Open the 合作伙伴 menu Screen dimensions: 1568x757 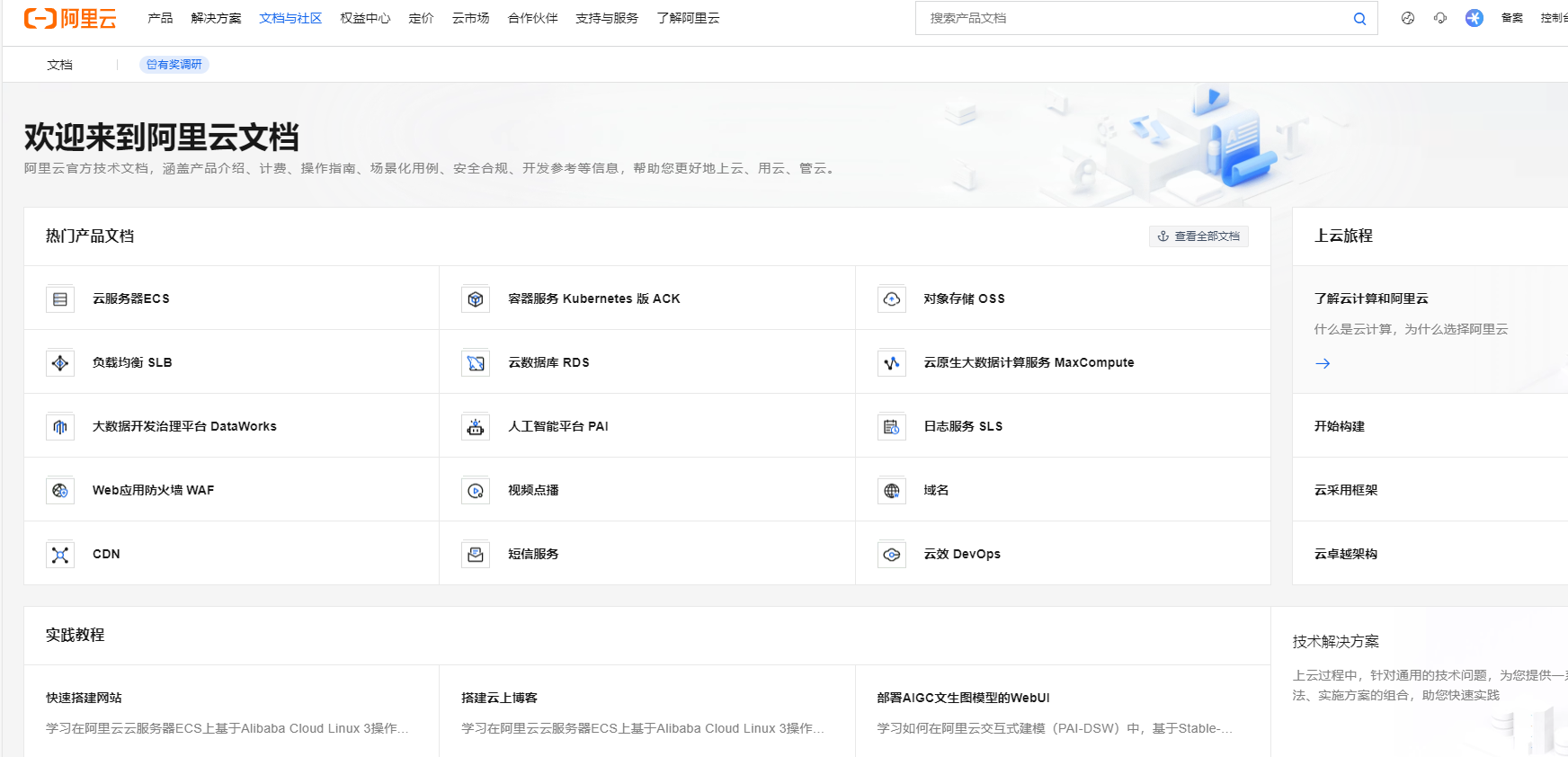532,18
